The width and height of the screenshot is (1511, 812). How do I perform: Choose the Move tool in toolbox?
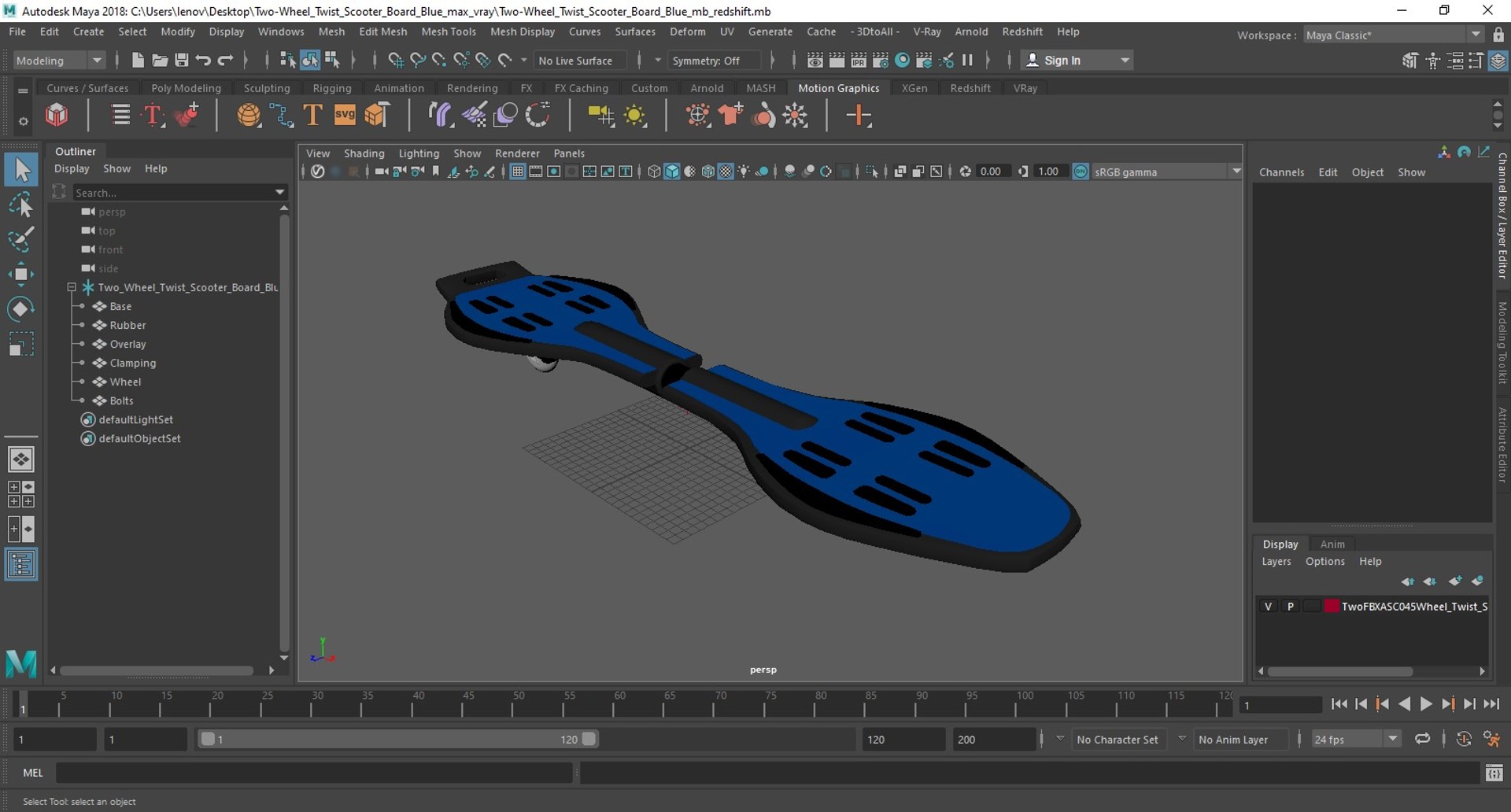21,274
